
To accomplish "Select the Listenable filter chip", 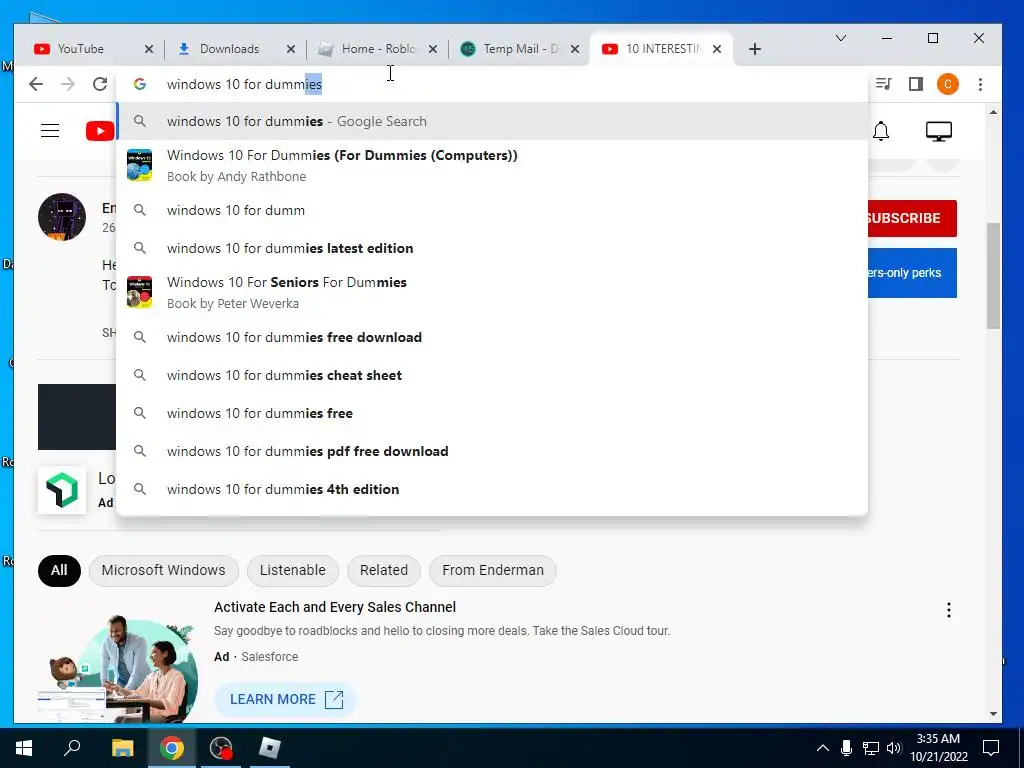I will pos(293,570).
